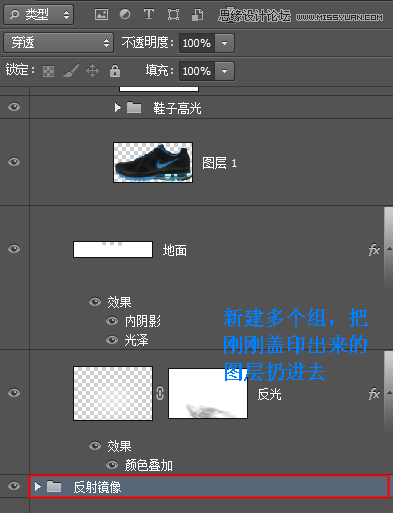393x513 pixels.
Task: Expand the 鞋子高光 group triangle
Action: tap(117, 108)
